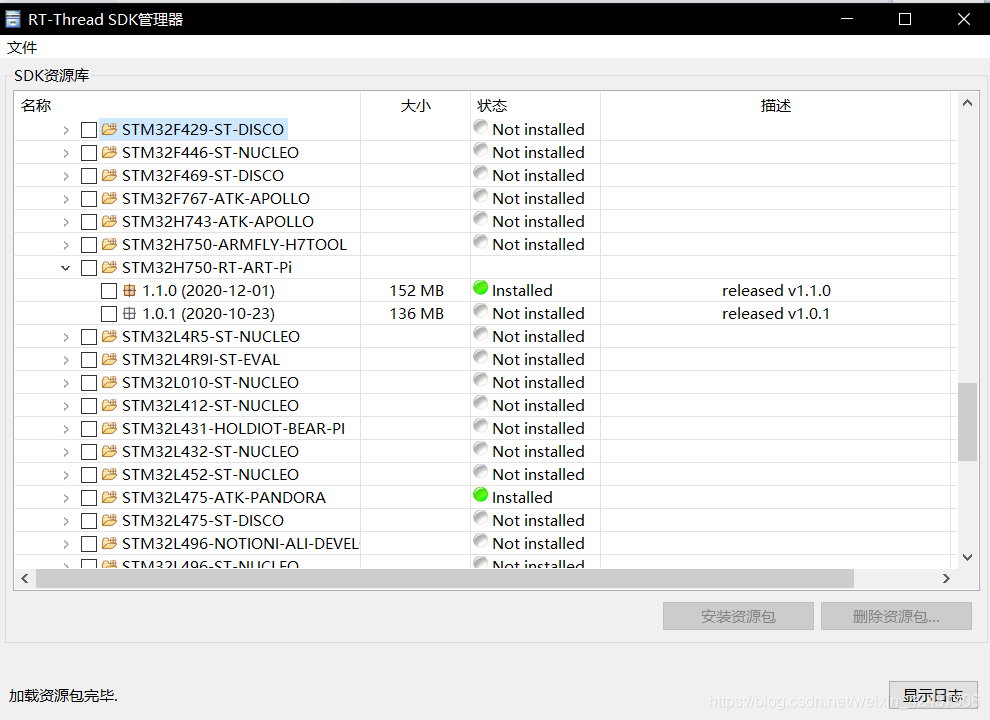Image resolution: width=990 pixels, height=720 pixels.
Task: Click the STM32H750-ARMFLY-H7TOOL folder icon
Action: point(109,244)
